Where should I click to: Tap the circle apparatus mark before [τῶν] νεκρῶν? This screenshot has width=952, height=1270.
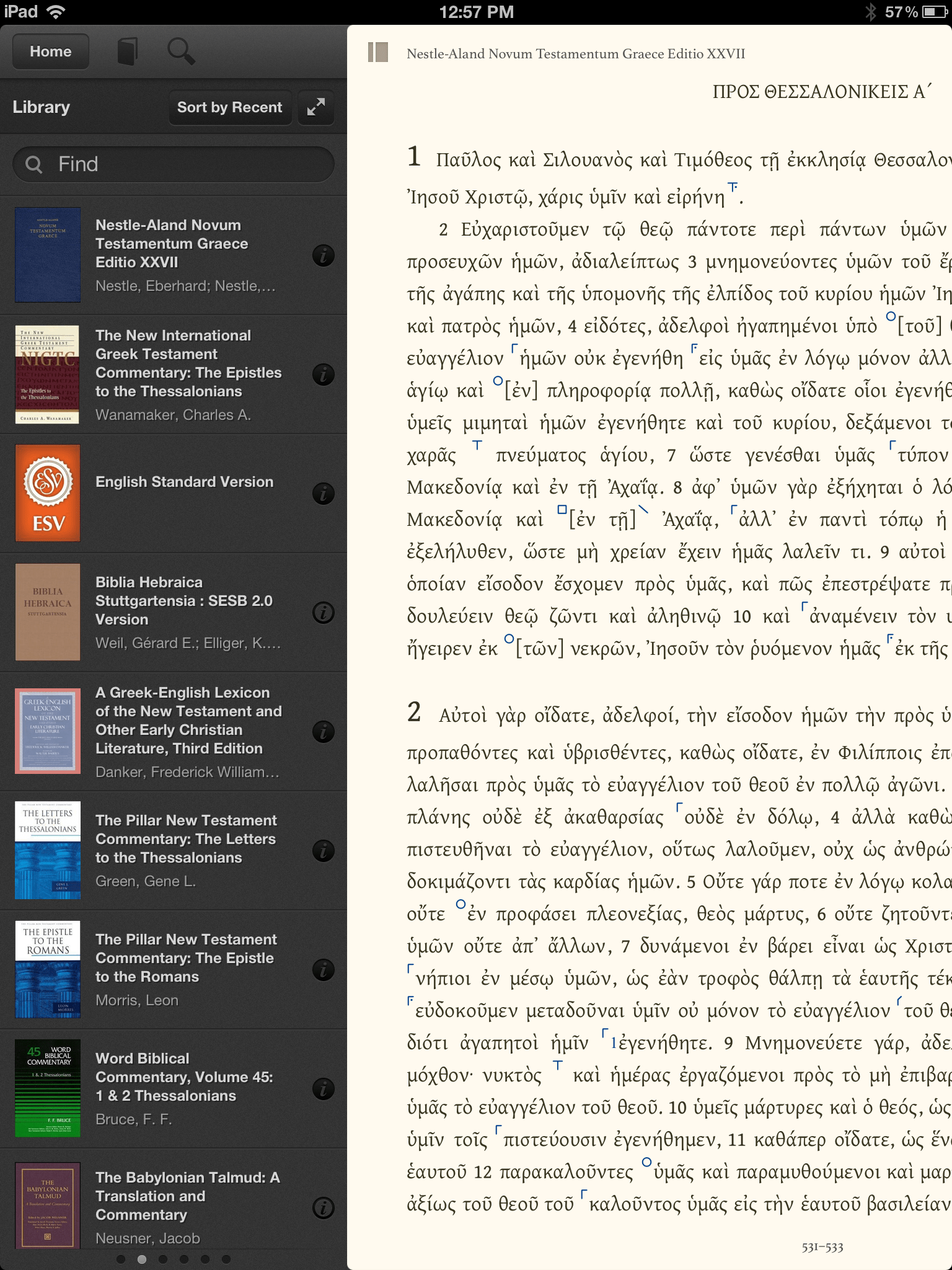[509, 639]
